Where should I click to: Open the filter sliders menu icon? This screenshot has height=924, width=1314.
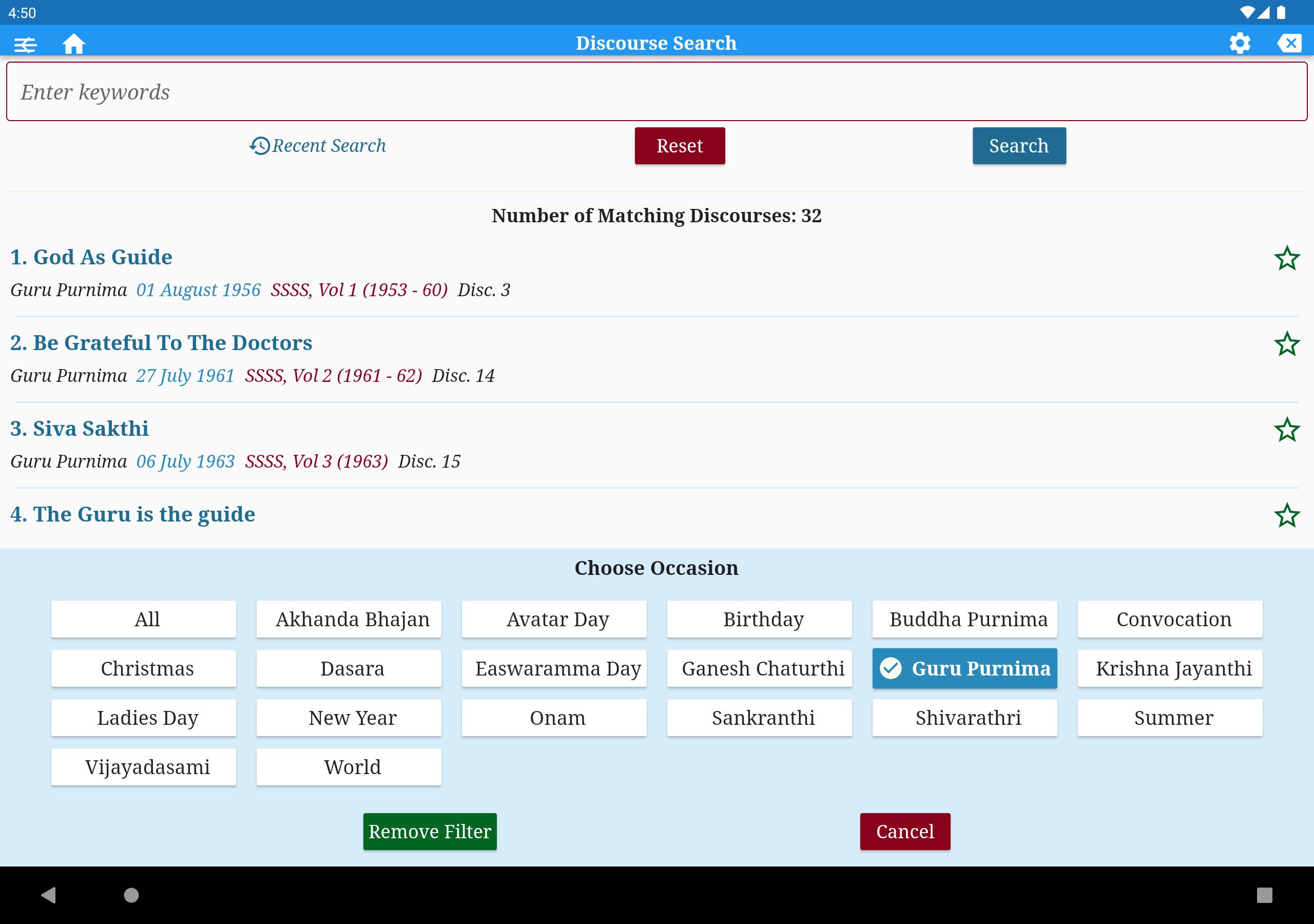coord(25,44)
